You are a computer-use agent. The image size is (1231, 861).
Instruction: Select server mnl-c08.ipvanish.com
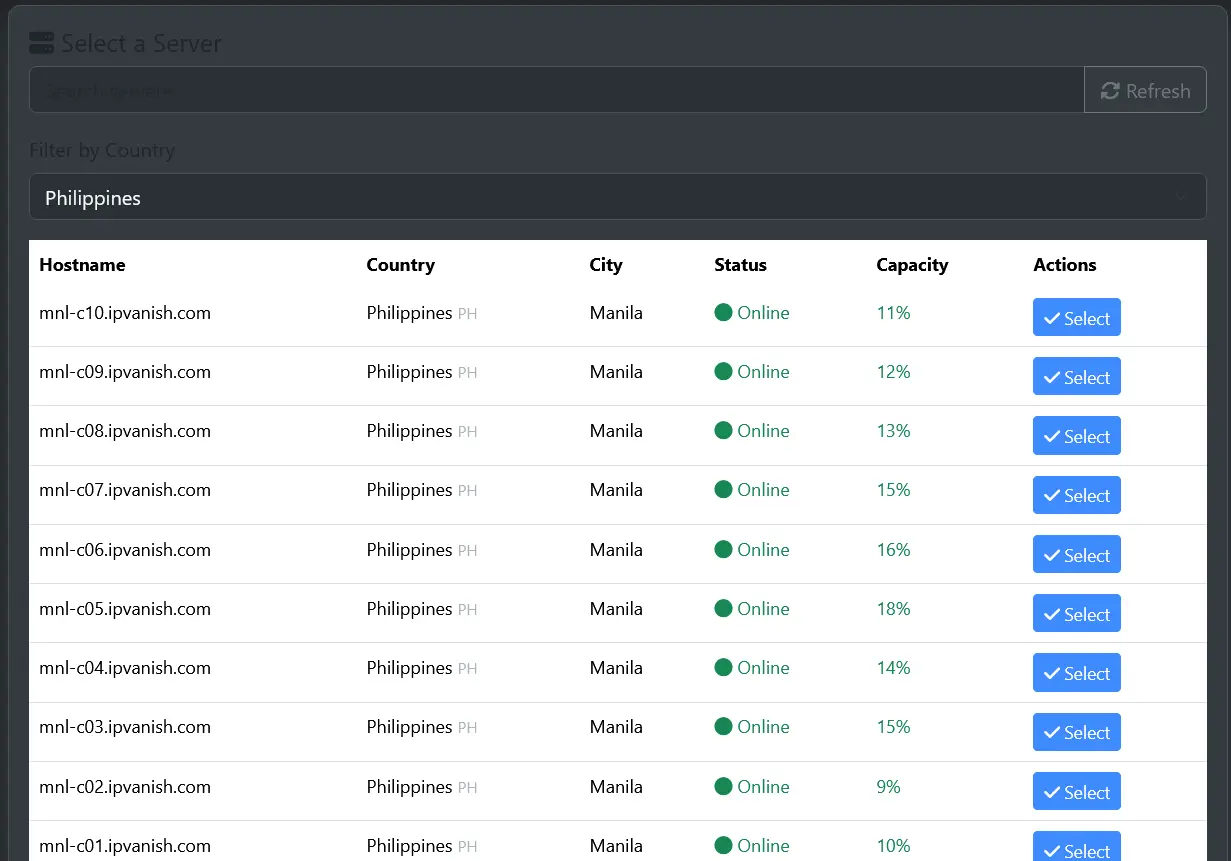tap(1077, 436)
